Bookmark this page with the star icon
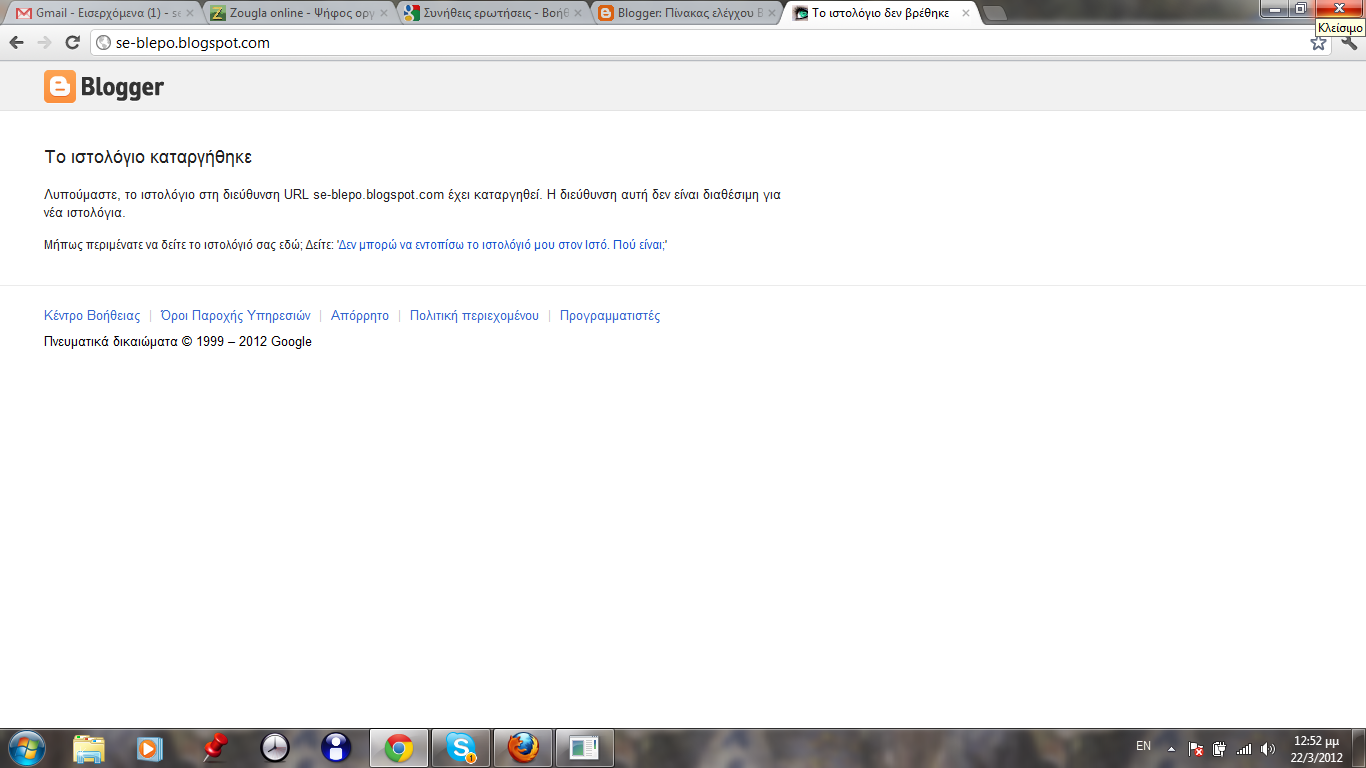The height and width of the screenshot is (768, 1366). pyautogui.click(x=1318, y=43)
